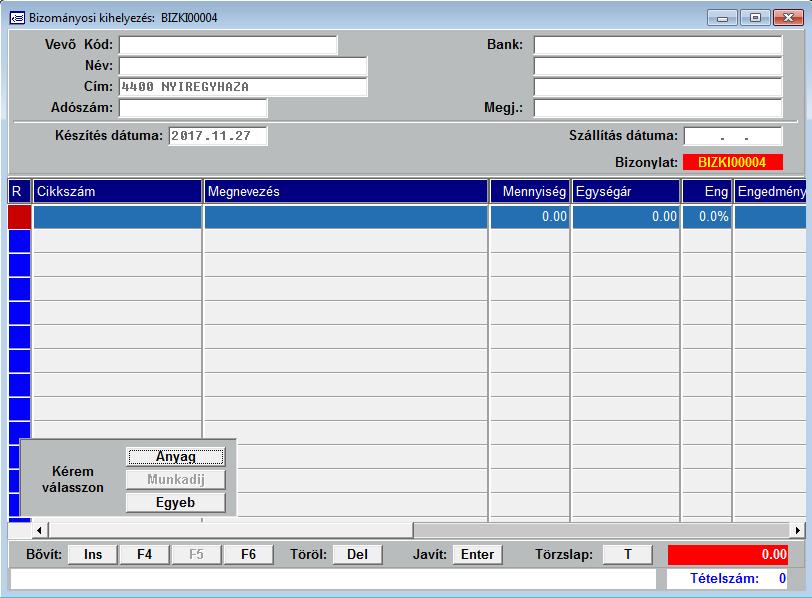Focus the Megj. input field

point(658,108)
